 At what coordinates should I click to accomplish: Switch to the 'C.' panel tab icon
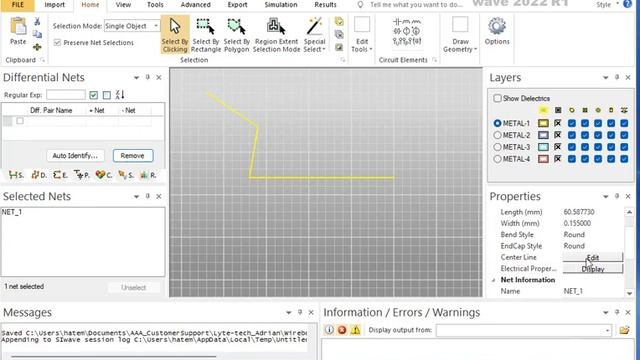[x=104, y=175]
